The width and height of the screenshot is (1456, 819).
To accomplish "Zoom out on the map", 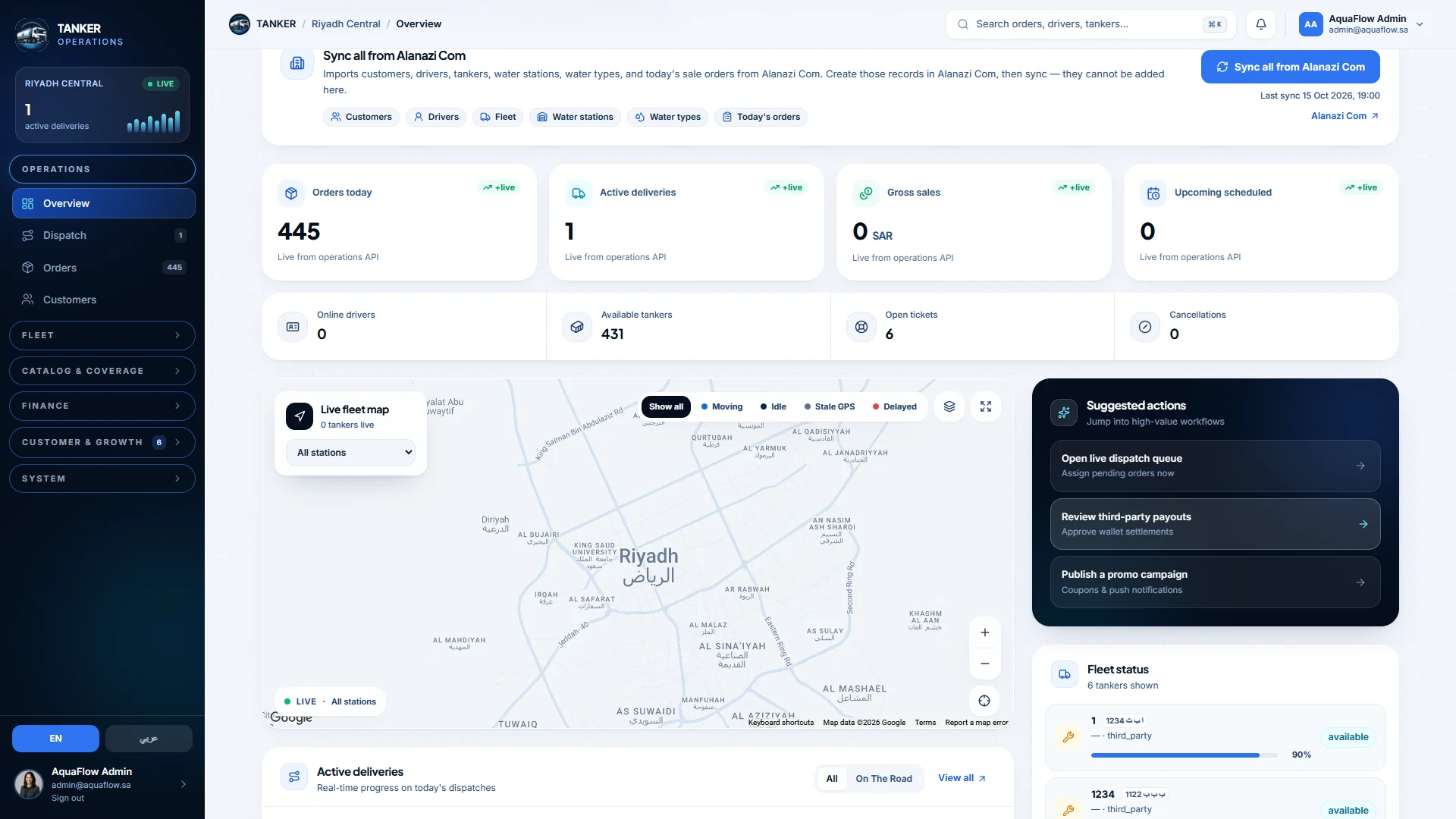I will pos(985,664).
